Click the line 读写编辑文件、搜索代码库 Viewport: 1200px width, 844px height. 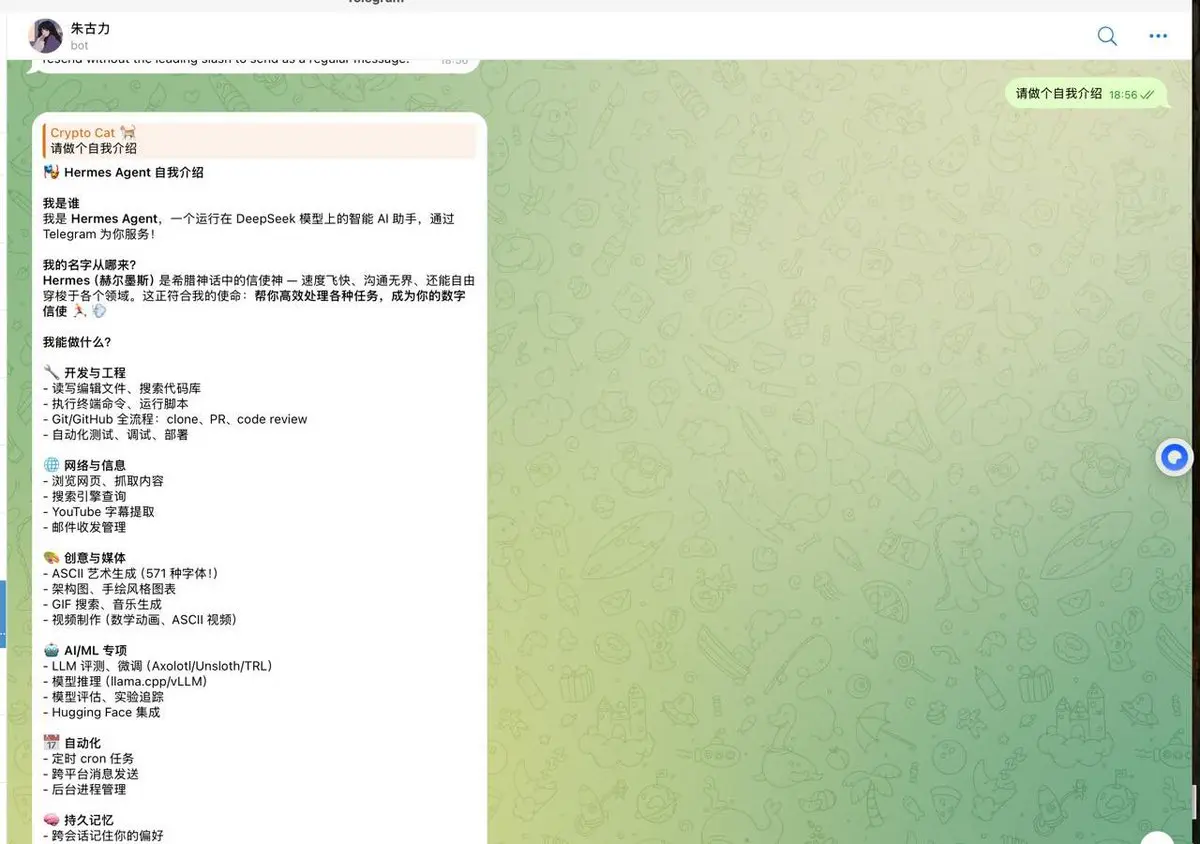(x=122, y=388)
